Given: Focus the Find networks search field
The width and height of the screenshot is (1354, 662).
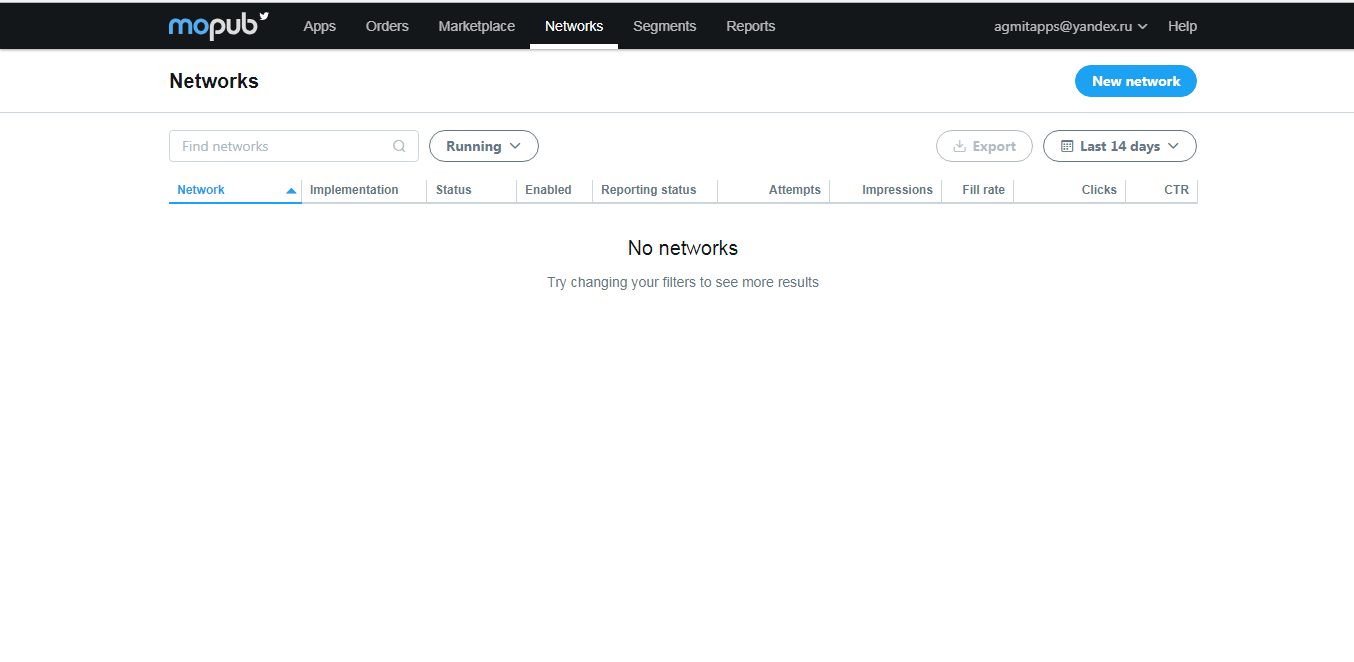Looking at the screenshot, I should tap(294, 146).
